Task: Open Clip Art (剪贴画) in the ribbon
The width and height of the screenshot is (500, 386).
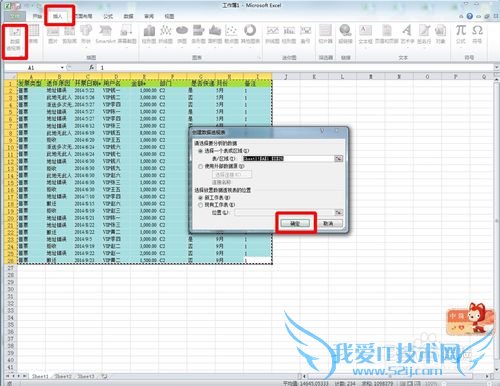Action: [69, 35]
